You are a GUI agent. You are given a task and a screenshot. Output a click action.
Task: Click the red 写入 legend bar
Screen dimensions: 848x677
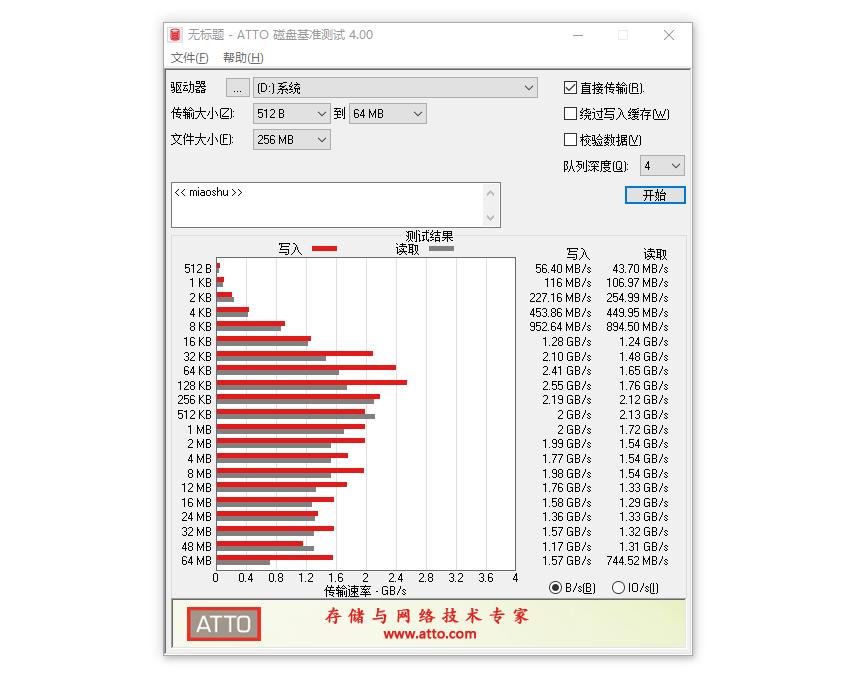(322, 249)
